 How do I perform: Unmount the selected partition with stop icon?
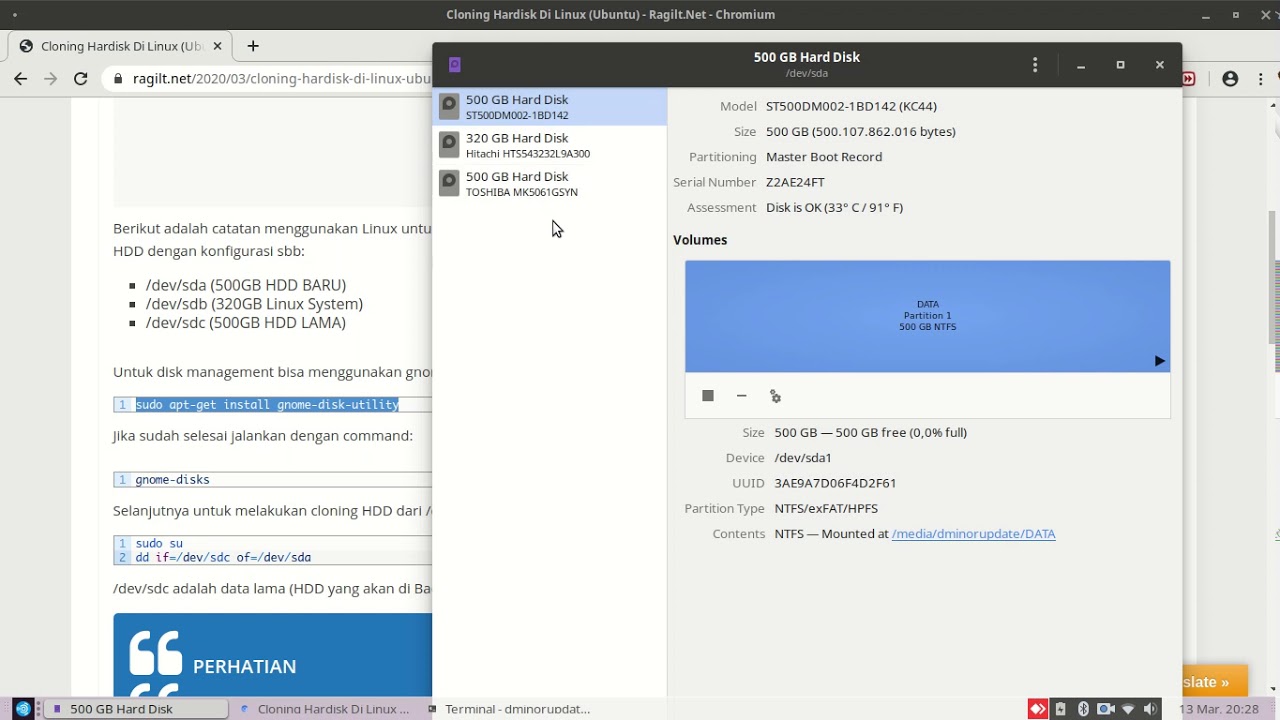[x=708, y=396]
